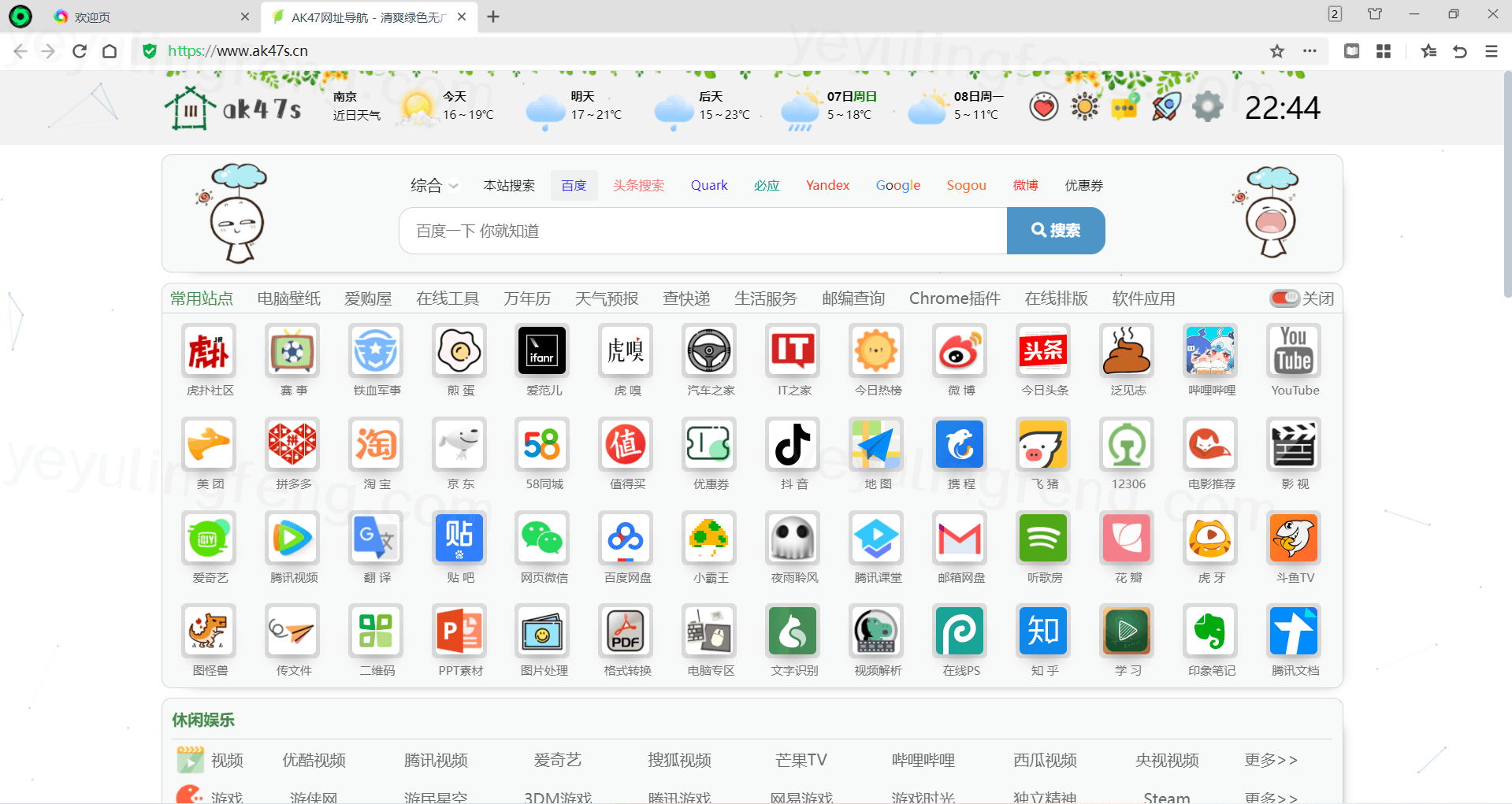Select the 软件应用 tab
Image resolution: width=1512 pixels, height=804 pixels.
1143,298
